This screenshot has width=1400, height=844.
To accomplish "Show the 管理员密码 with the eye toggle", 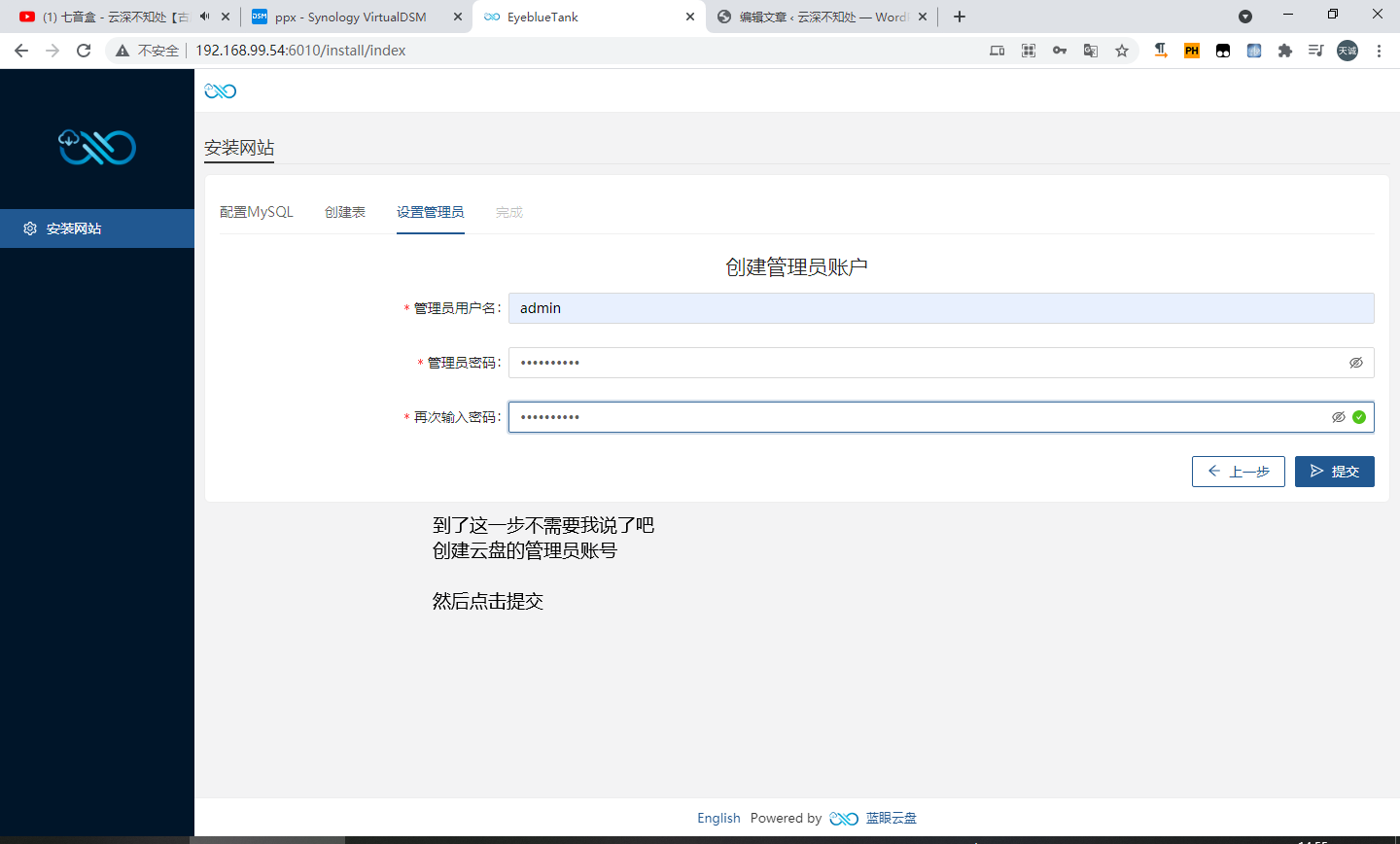I will tap(1356, 362).
